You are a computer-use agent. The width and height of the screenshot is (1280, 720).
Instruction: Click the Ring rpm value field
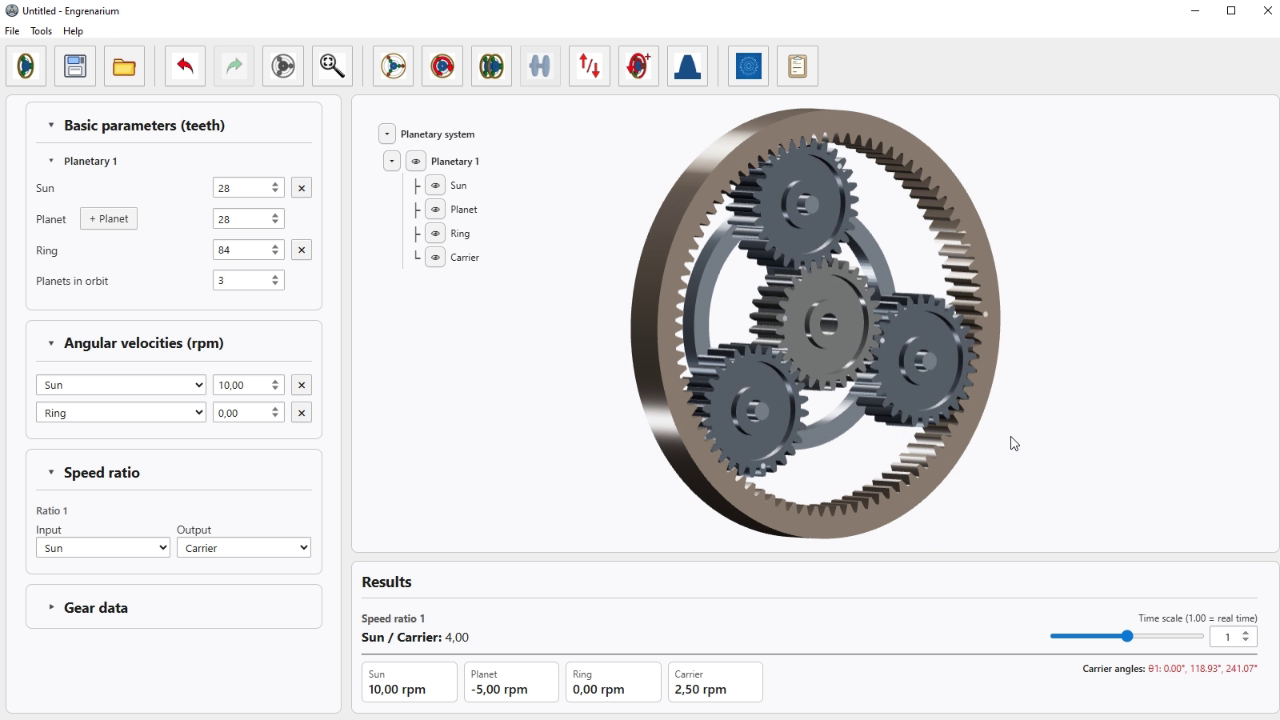pos(248,412)
